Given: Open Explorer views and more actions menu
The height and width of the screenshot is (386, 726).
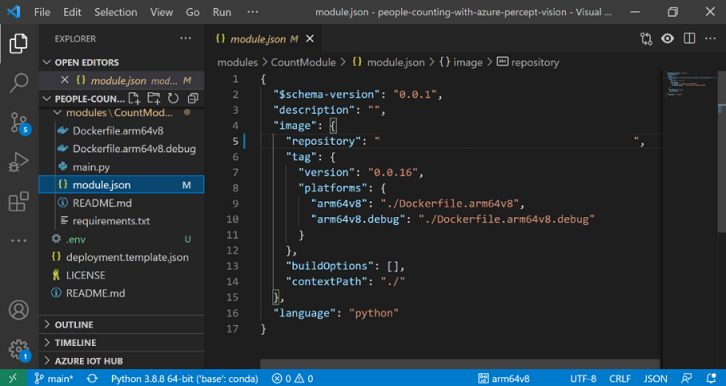Looking at the screenshot, I should tap(186, 38).
